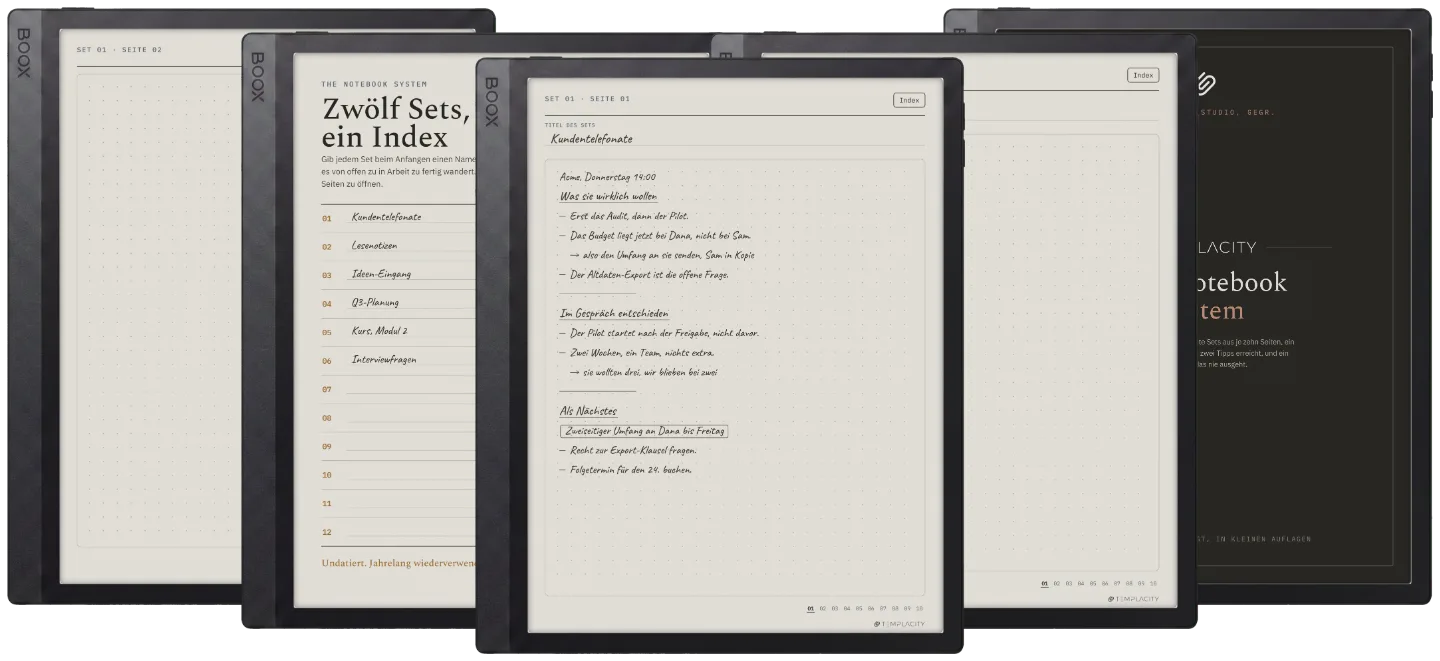Viewport: 1440px width, 661px height.
Task: Click the Templacity logo on the front tablet
Action: coord(899,624)
